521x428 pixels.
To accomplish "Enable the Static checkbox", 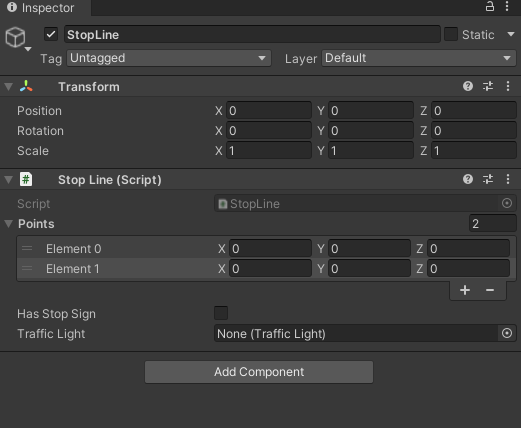I will coord(451,34).
